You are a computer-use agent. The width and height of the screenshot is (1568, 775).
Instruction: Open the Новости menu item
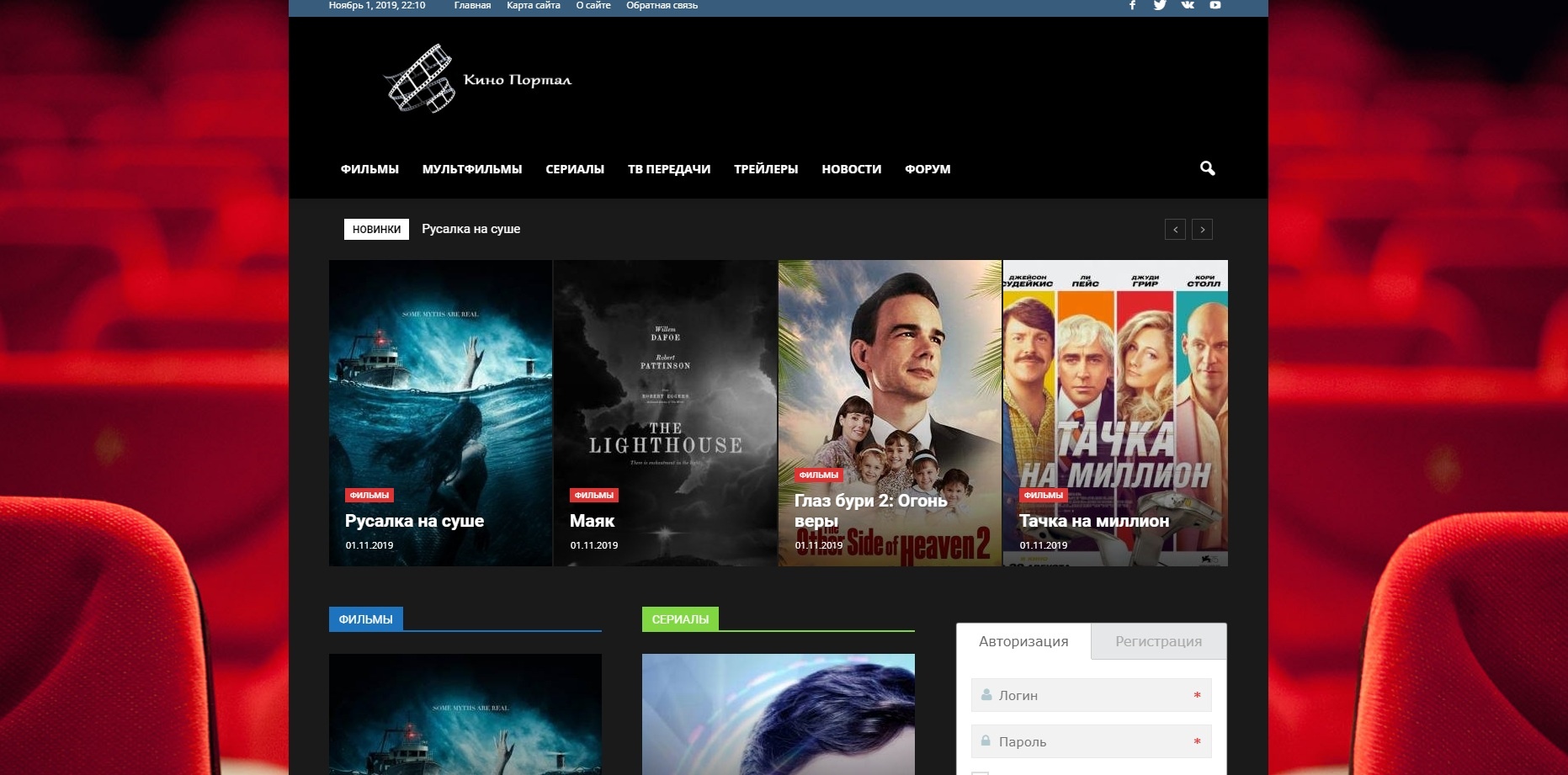pyautogui.click(x=852, y=169)
